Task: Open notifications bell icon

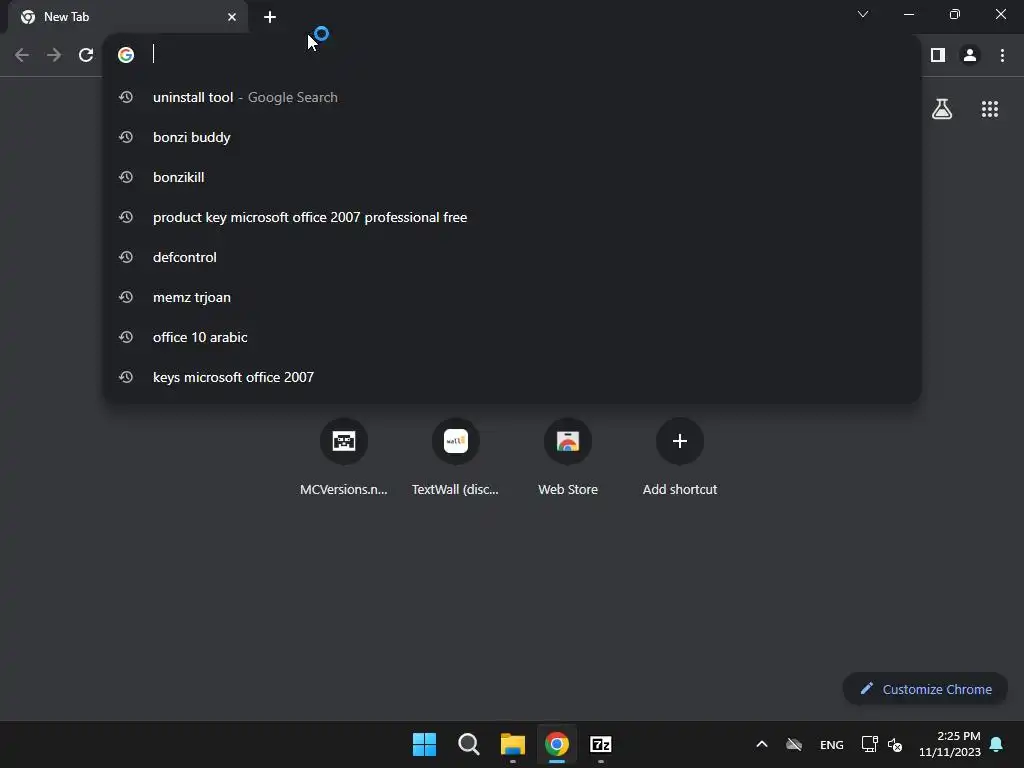Action: pos(997,744)
